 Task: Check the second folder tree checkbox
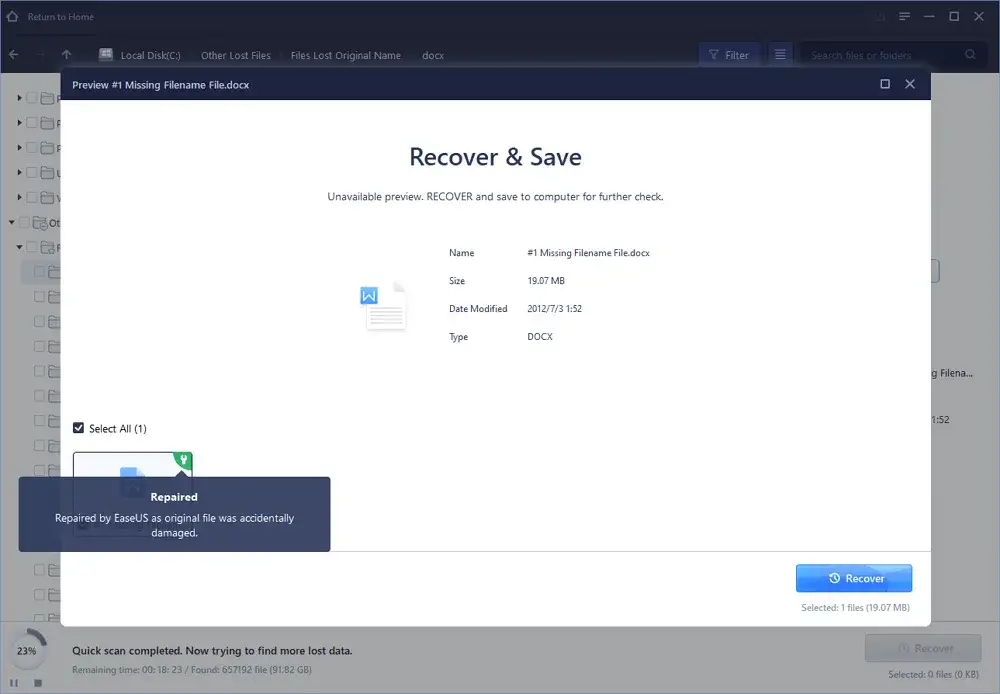pyautogui.click(x=32, y=123)
